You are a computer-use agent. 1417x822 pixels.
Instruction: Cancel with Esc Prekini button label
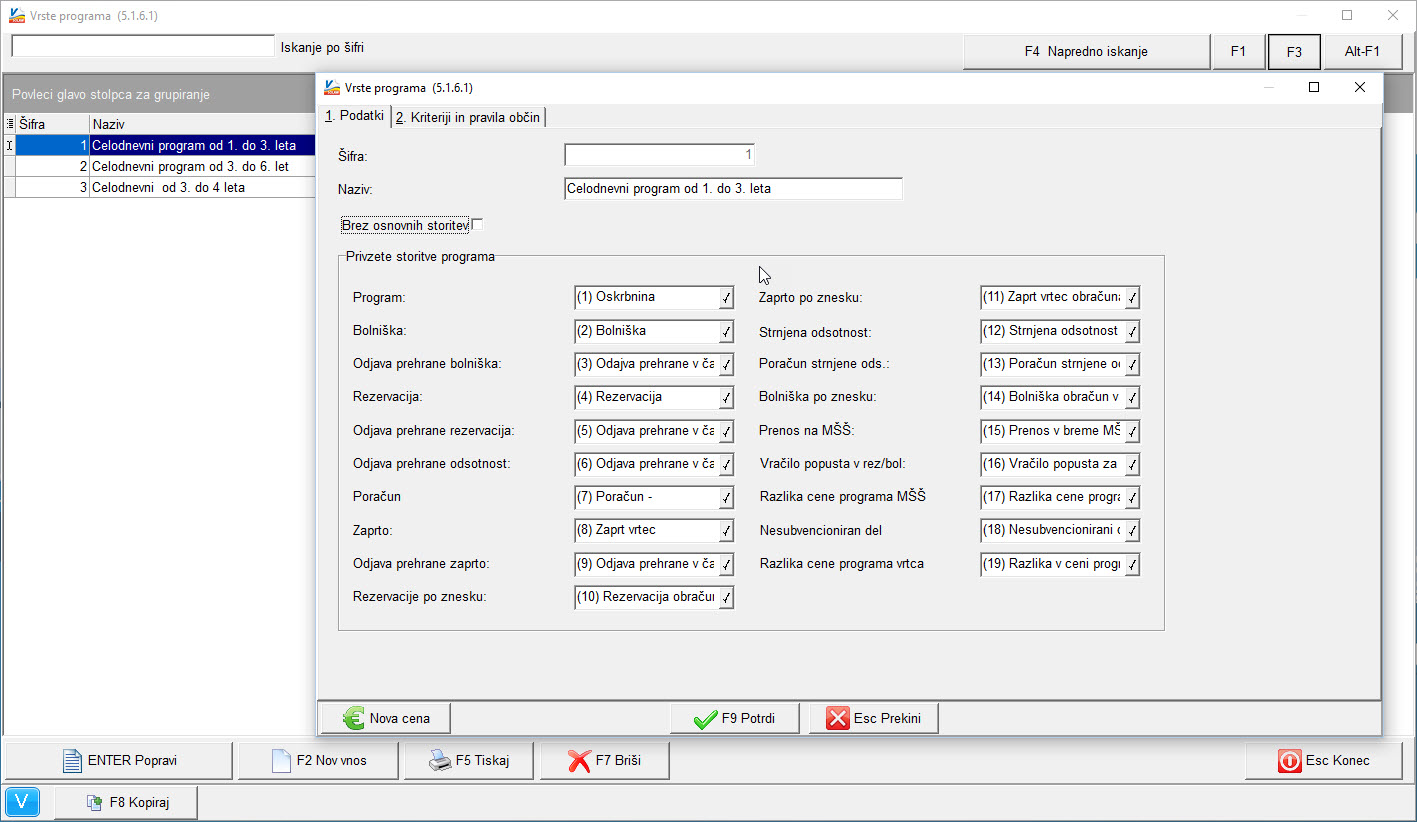887,719
